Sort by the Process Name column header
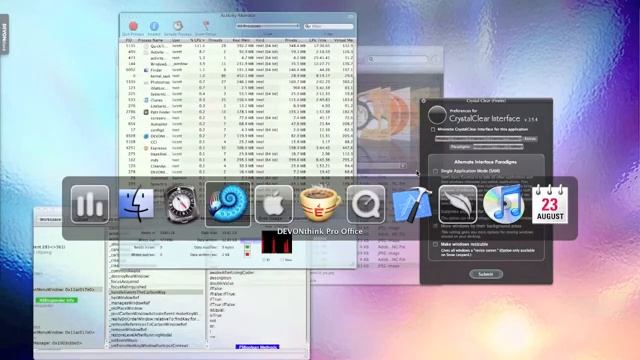 [x=150, y=40]
